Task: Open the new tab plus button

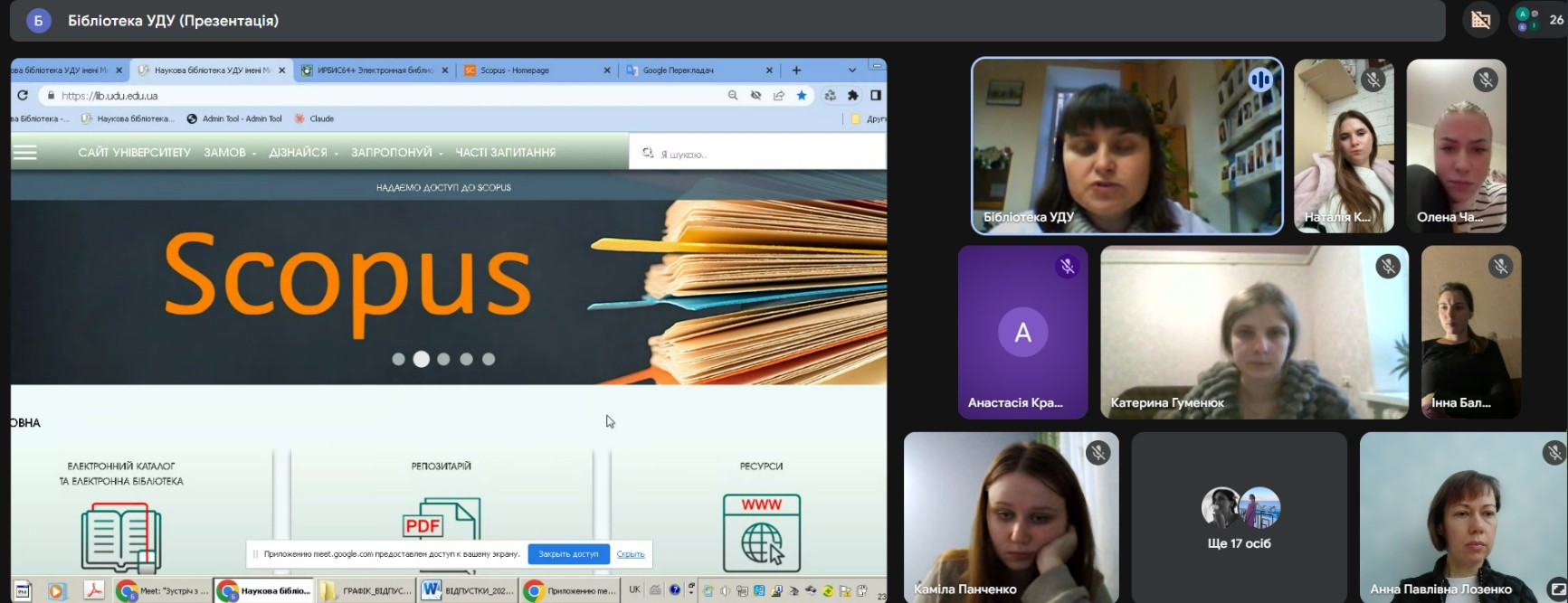Action: pos(796,70)
